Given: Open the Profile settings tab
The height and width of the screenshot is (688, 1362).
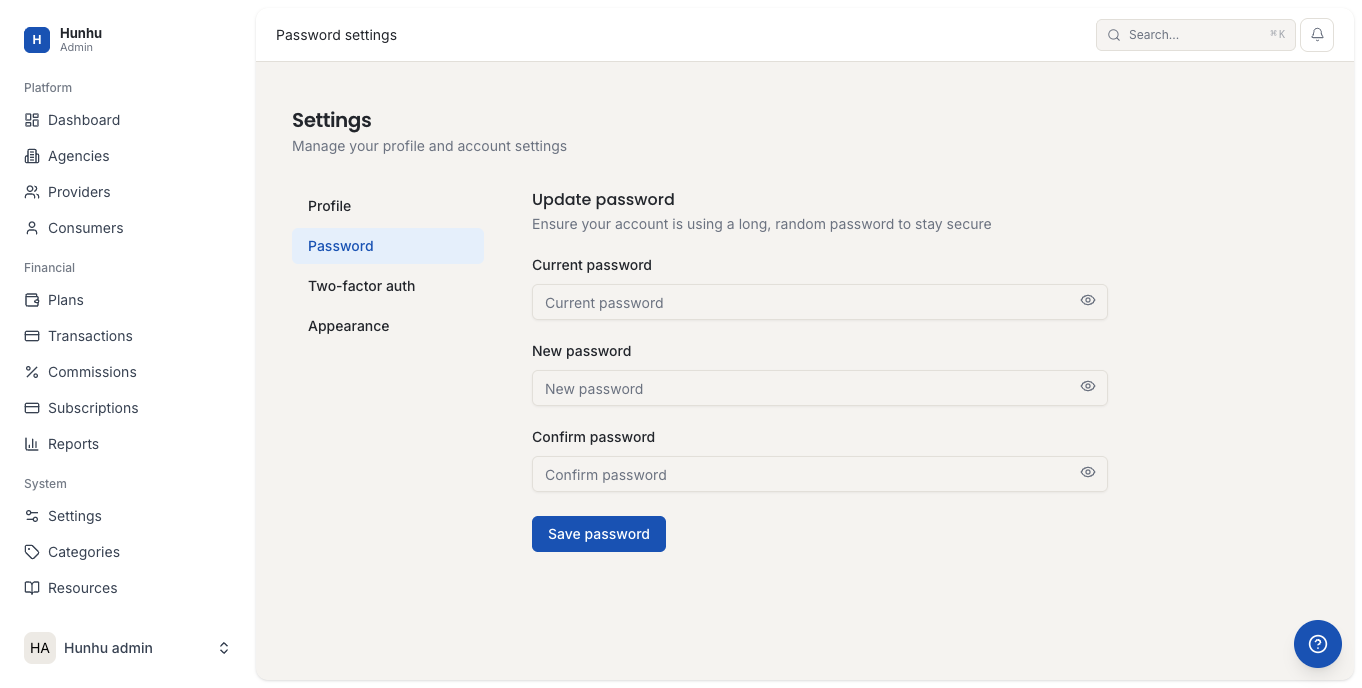Looking at the screenshot, I should pos(388,206).
